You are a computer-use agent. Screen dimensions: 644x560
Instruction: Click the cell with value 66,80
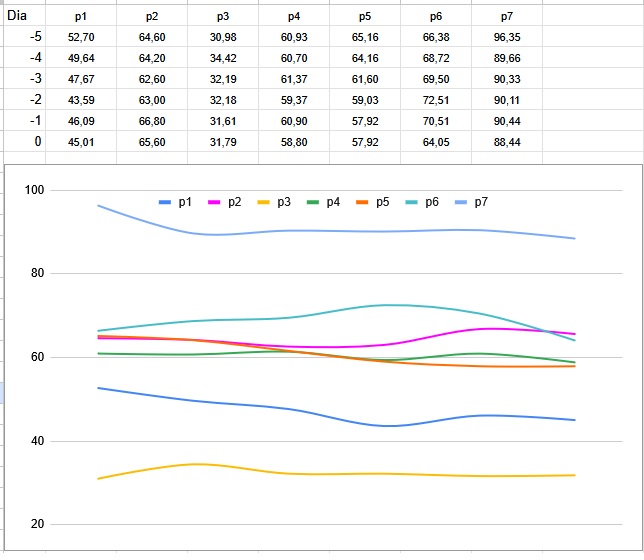click(152, 121)
